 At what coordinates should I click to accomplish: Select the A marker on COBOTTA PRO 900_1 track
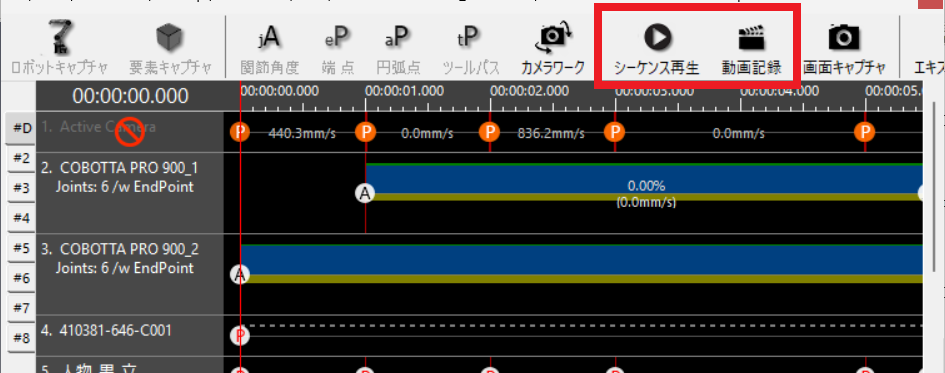(365, 193)
